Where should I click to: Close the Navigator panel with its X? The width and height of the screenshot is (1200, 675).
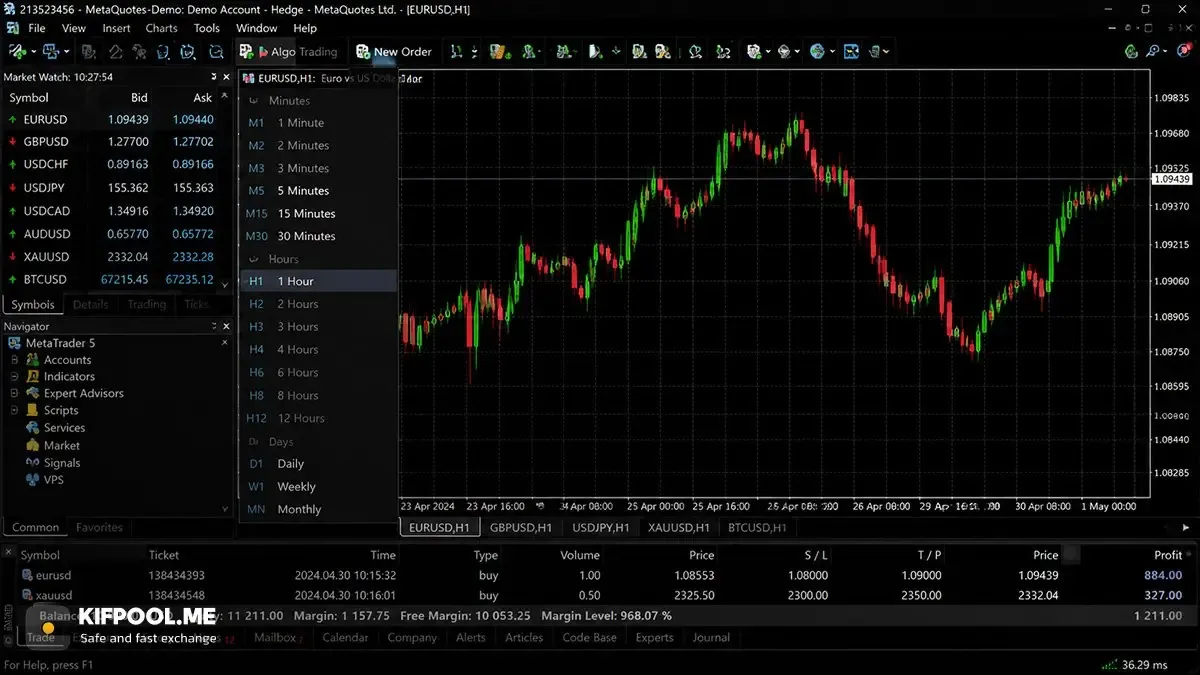(x=226, y=326)
